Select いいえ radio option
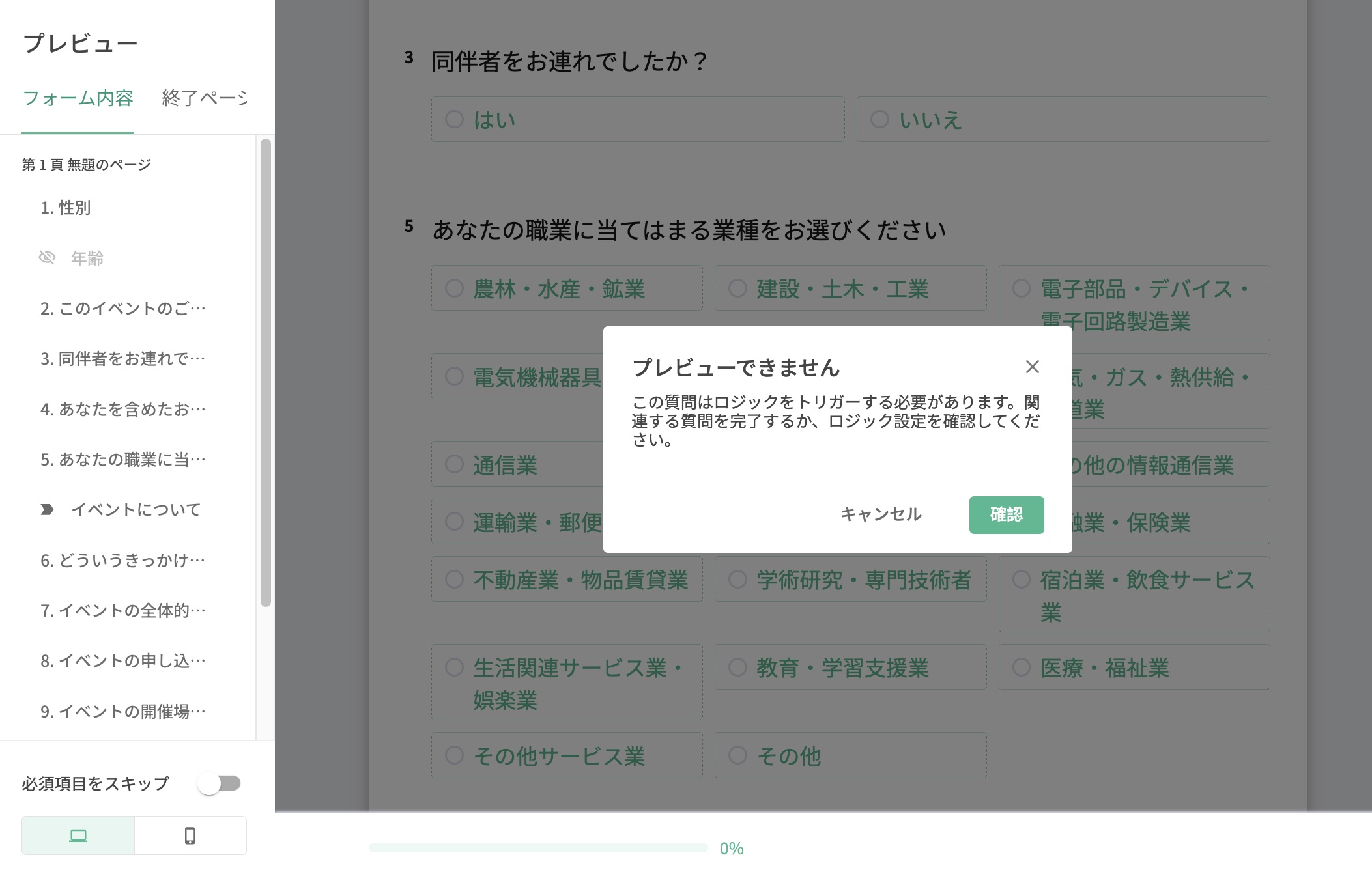 [1063, 119]
